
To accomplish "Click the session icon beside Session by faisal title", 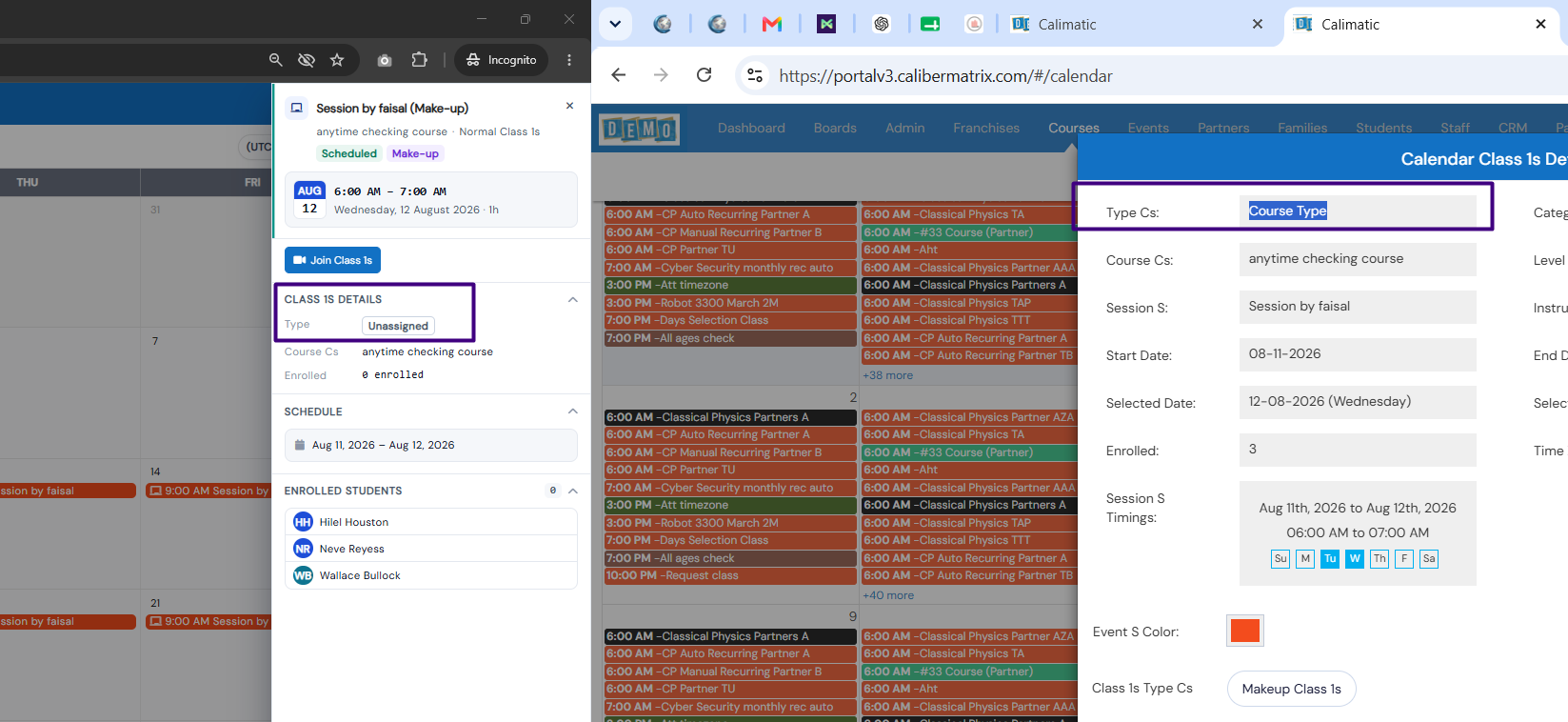I will [297, 109].
